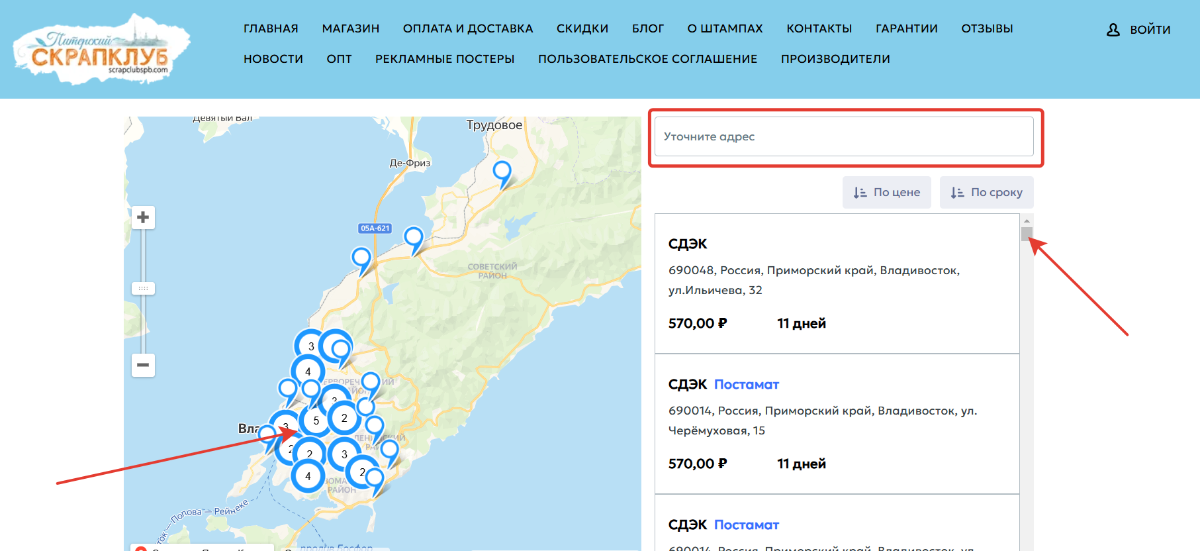Image resolution: width=1200 pixels, height=551 pixels.
Task: Navigate to the БЛОГ section
Action: pyautogui.click(x=648, y=29)
